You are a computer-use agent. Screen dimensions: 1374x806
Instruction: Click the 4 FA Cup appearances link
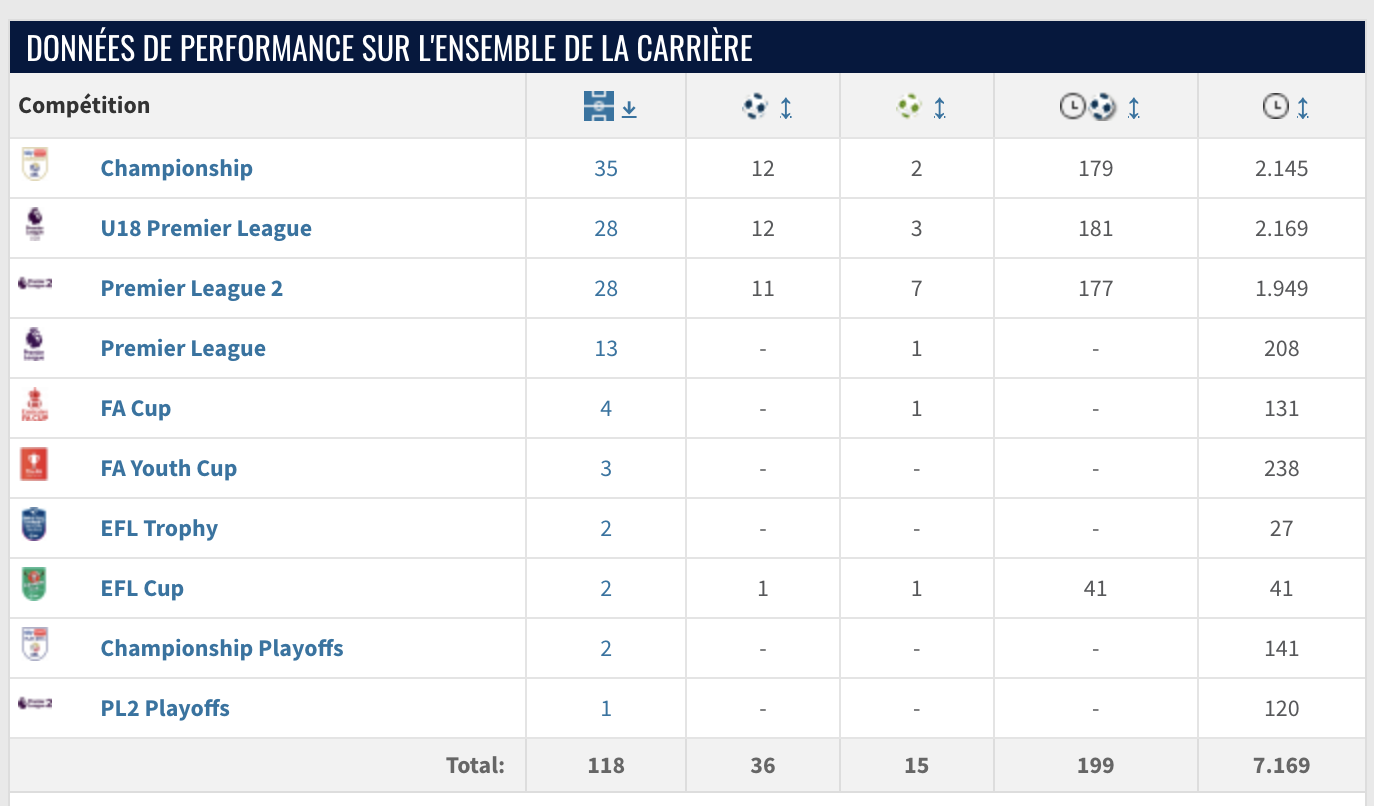(x=606, y=408)
